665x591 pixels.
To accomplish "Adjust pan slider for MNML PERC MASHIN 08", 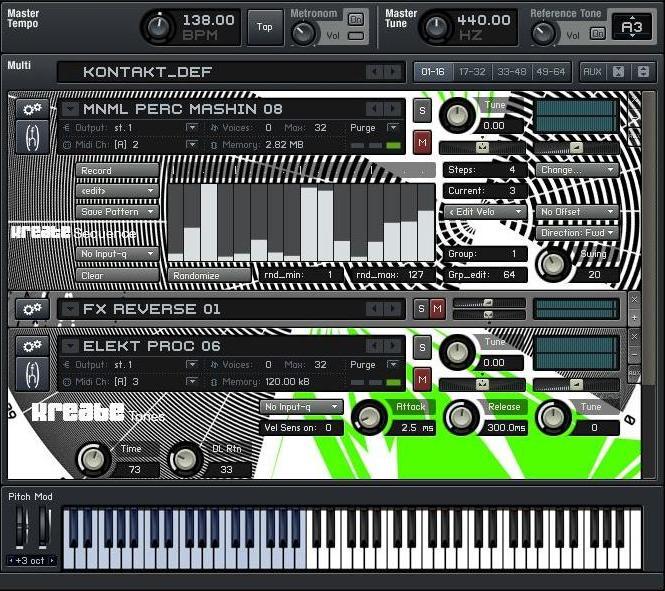I will [x=482, y=148].
